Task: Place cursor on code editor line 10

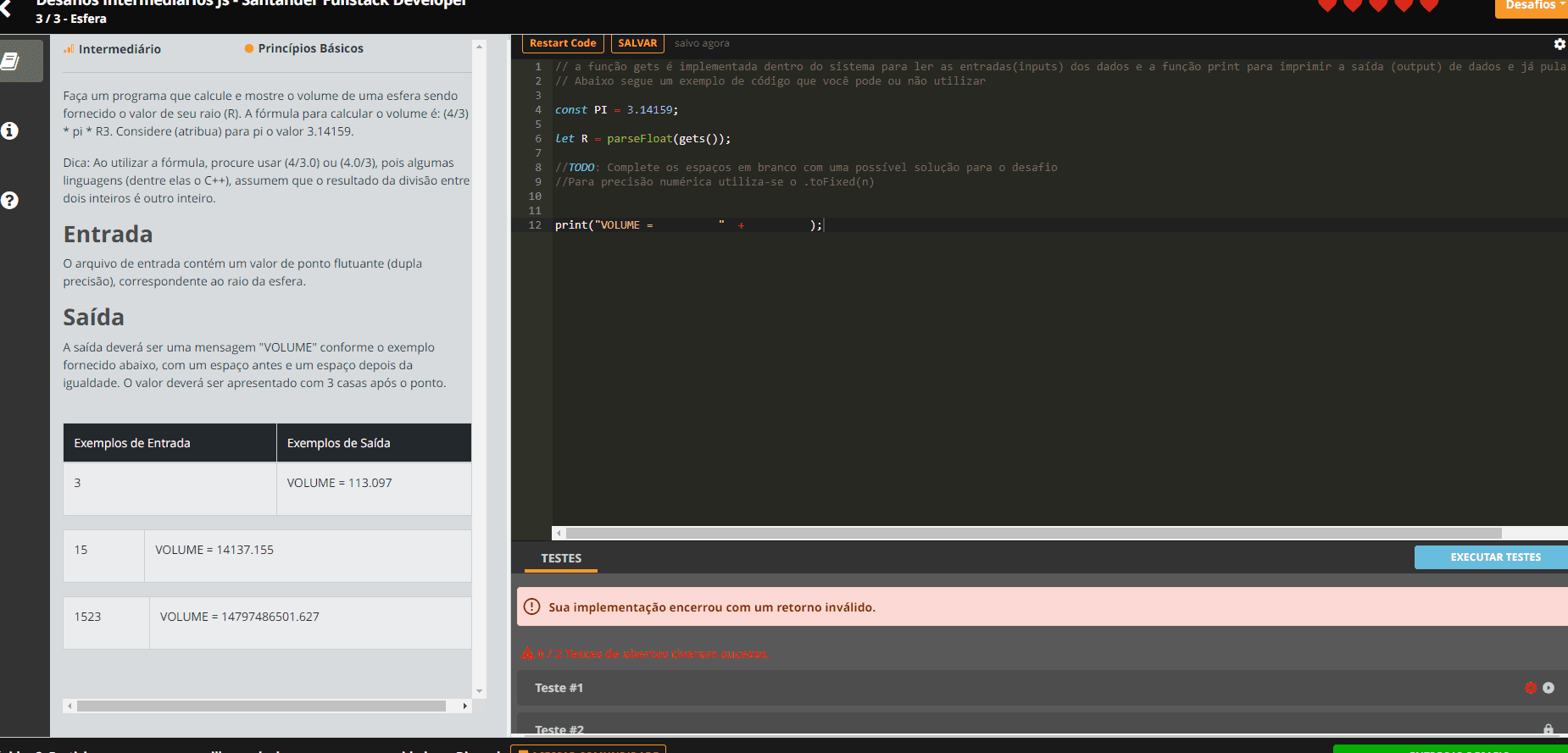Action: pos(763,197)
